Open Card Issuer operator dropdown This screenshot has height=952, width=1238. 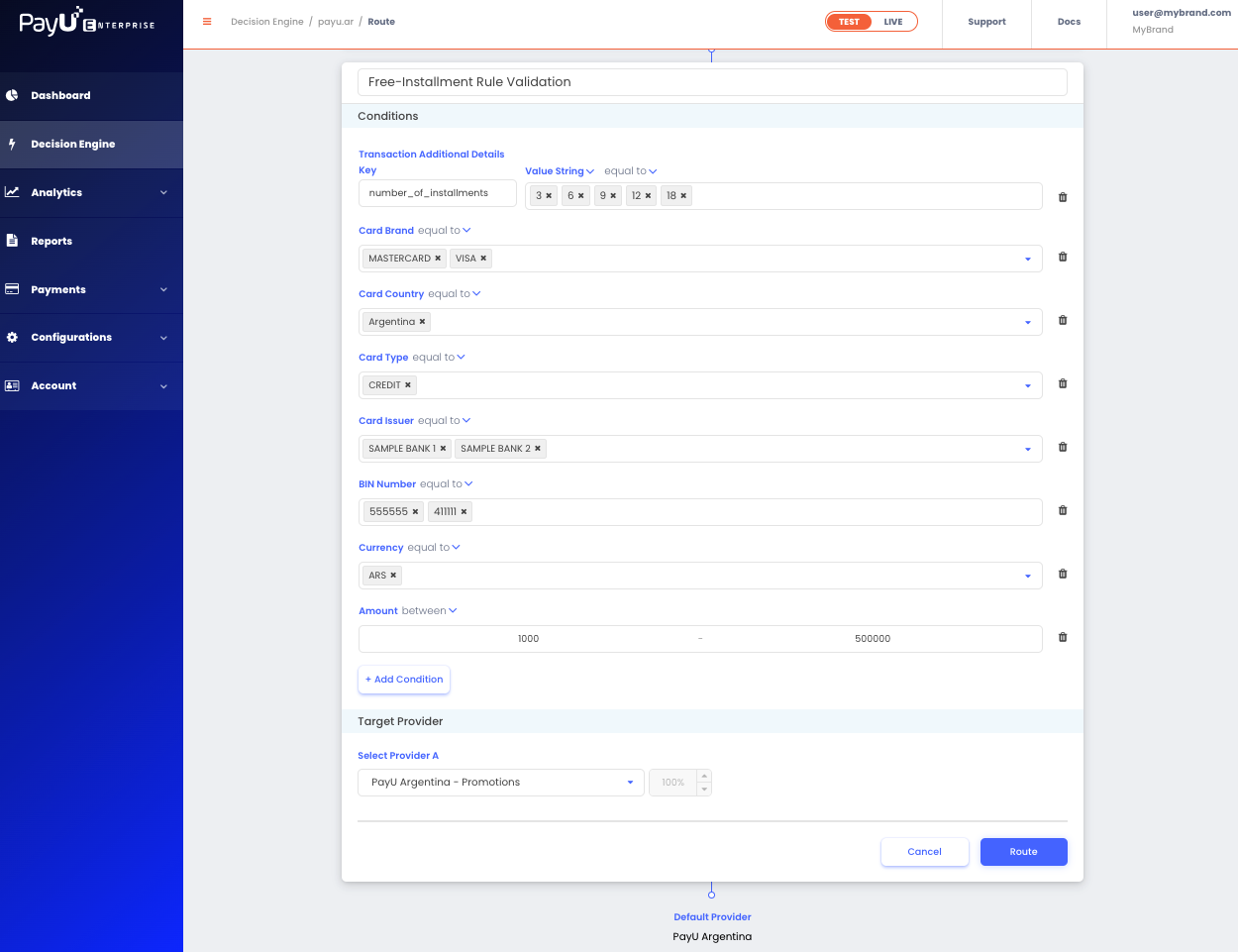(444, 421)
